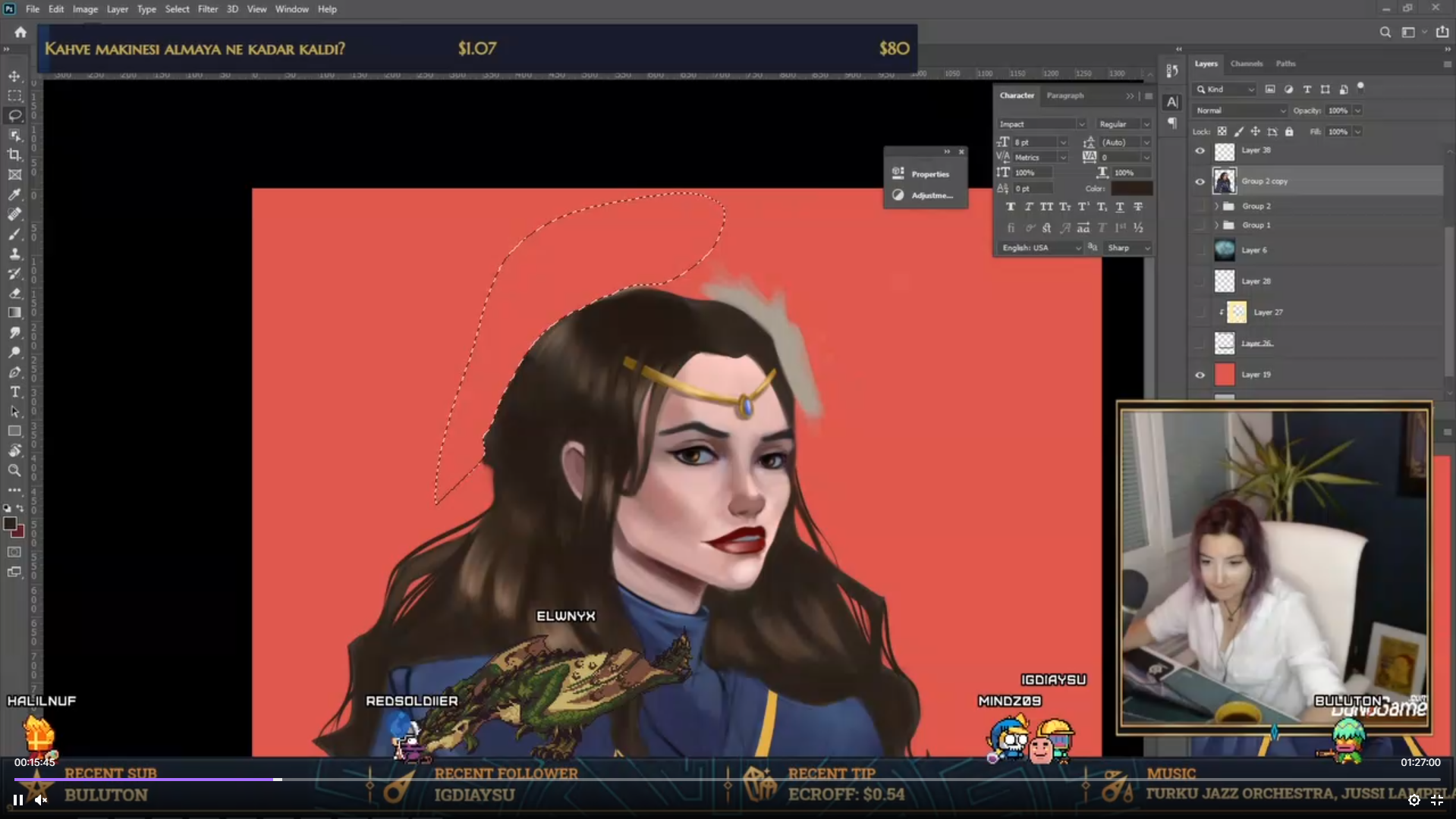Hide Group 2 copy layer eye
This screenshot has height=819, width=1456.
pyautogui.click(x=1200, y=181)
